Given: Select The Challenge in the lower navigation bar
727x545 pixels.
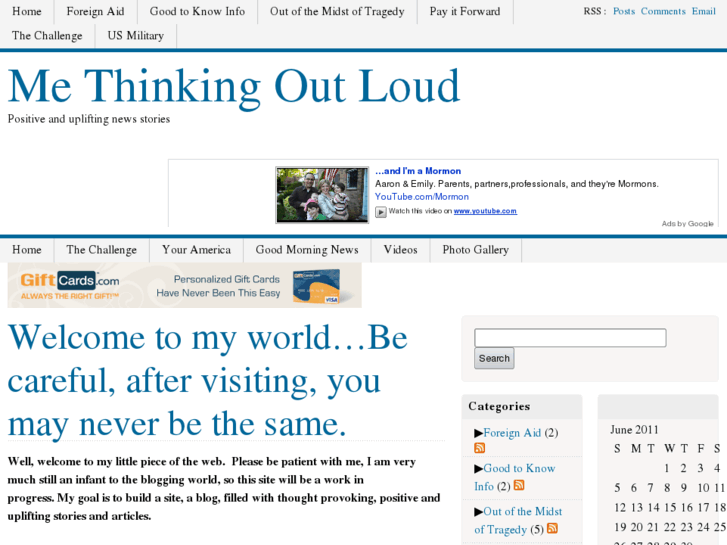Looking at the screenshot, I should pos(102,250).
